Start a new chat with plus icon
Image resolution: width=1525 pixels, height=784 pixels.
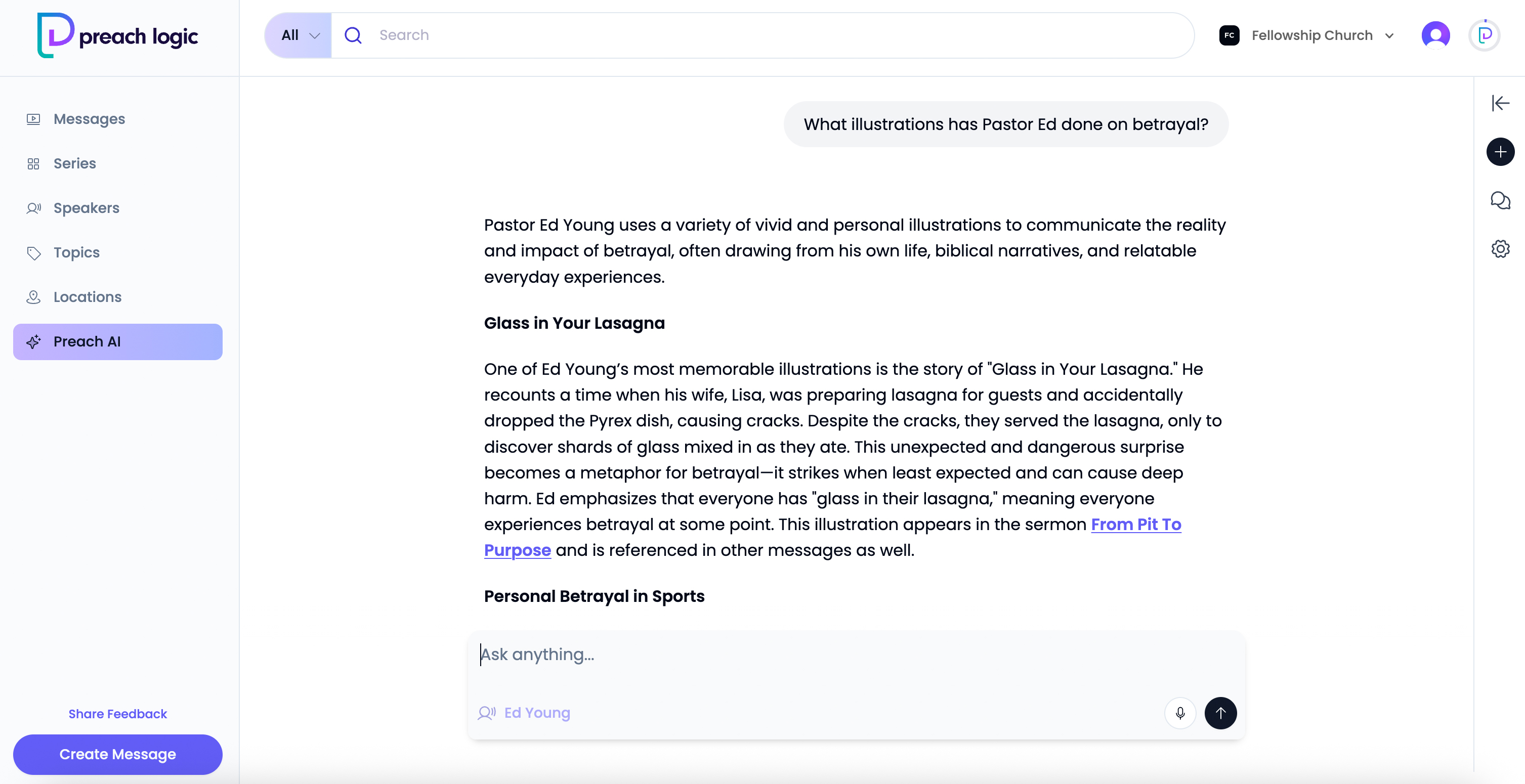[1500, 152]
